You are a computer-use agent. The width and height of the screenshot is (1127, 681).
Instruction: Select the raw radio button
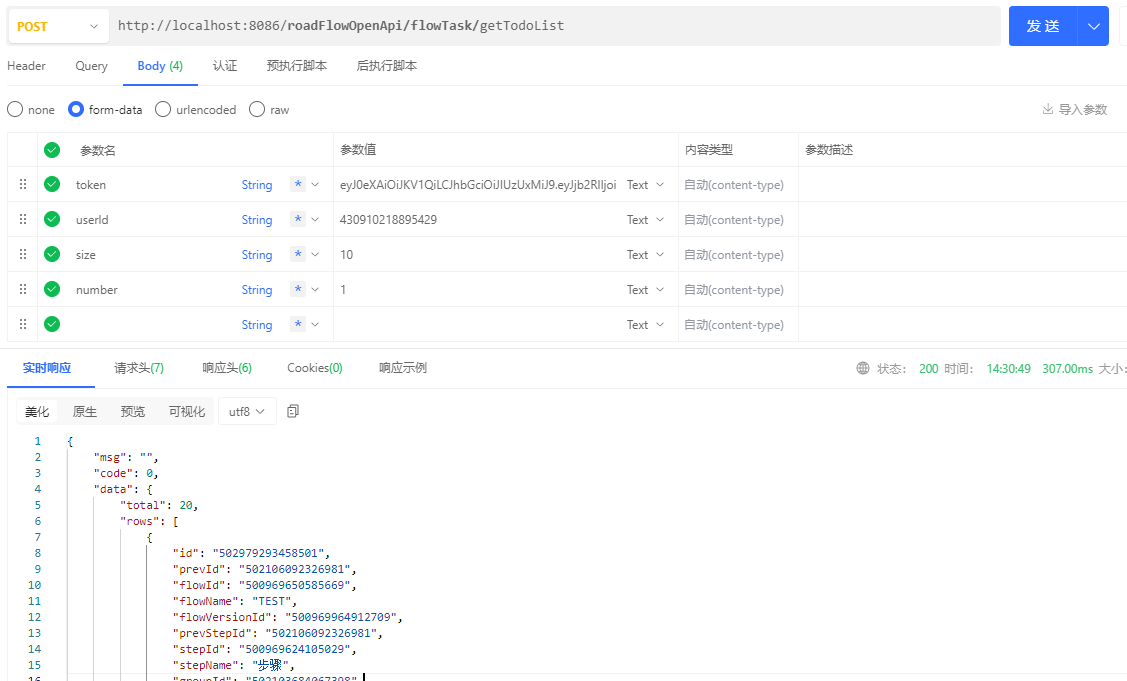[x=257, y=109]
